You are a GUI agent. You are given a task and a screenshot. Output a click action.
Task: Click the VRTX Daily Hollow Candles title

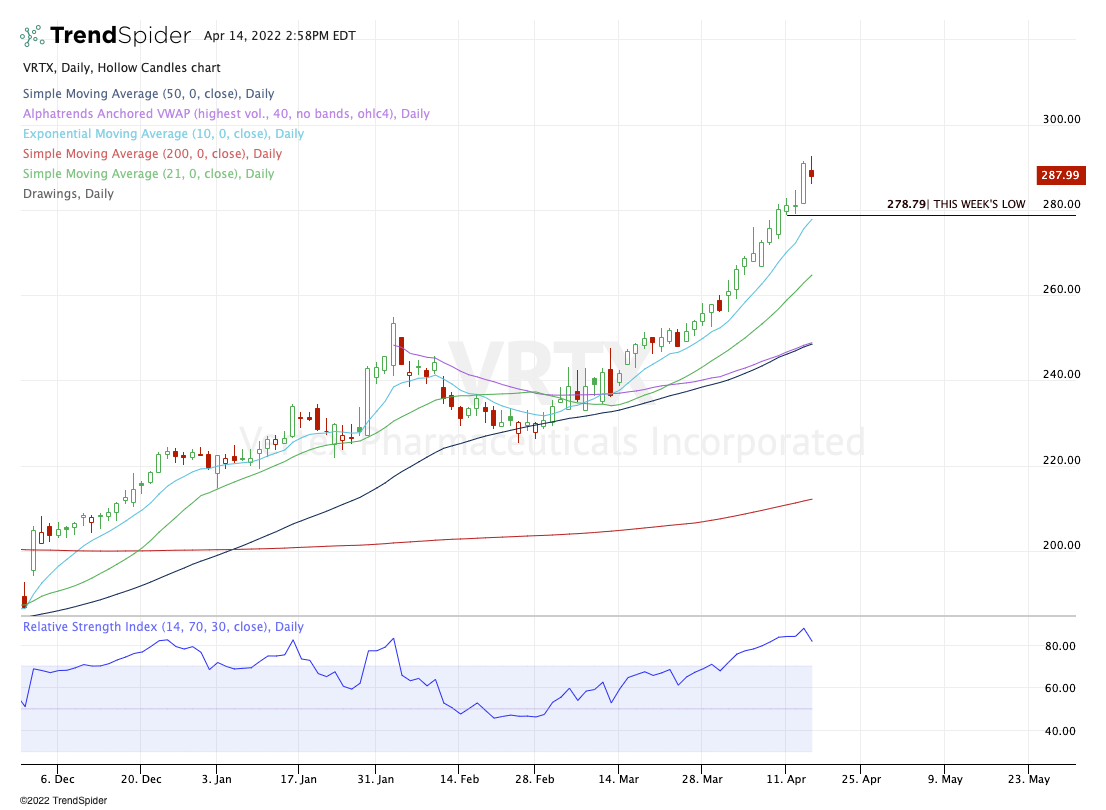(x=121, y=68)
